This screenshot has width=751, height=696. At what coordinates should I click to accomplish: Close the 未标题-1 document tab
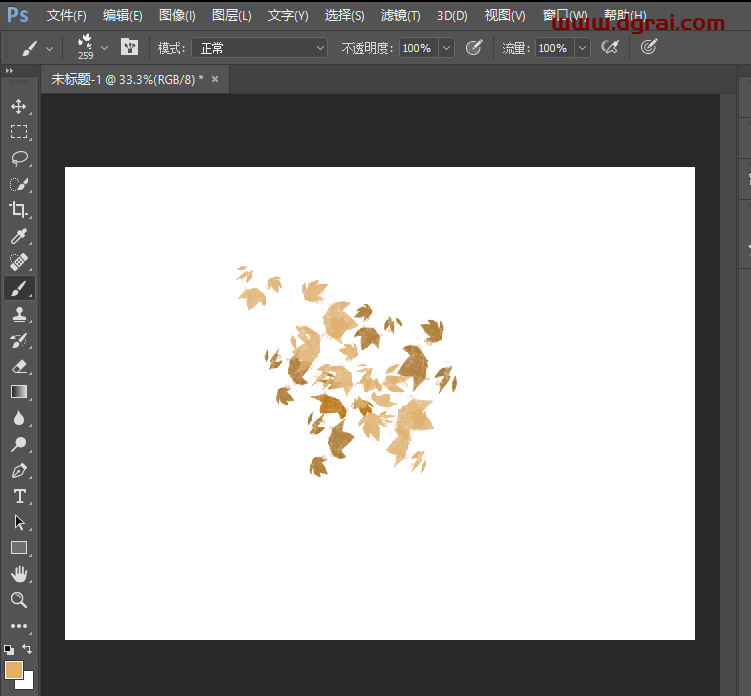pos(215,79)
